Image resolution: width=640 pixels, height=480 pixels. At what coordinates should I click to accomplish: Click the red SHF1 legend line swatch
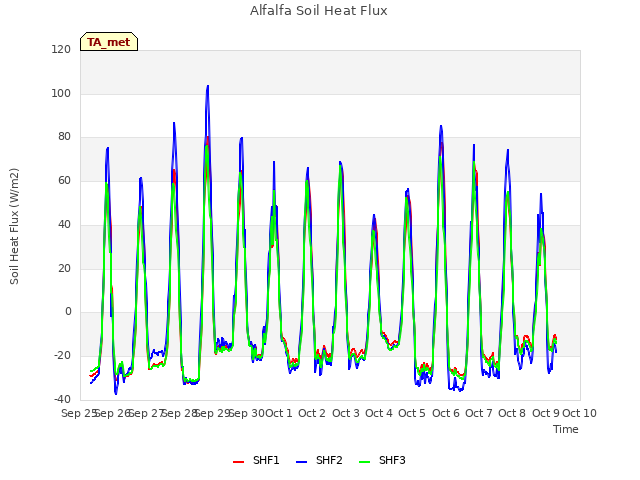pyautogui.click(x=238, y=462)
